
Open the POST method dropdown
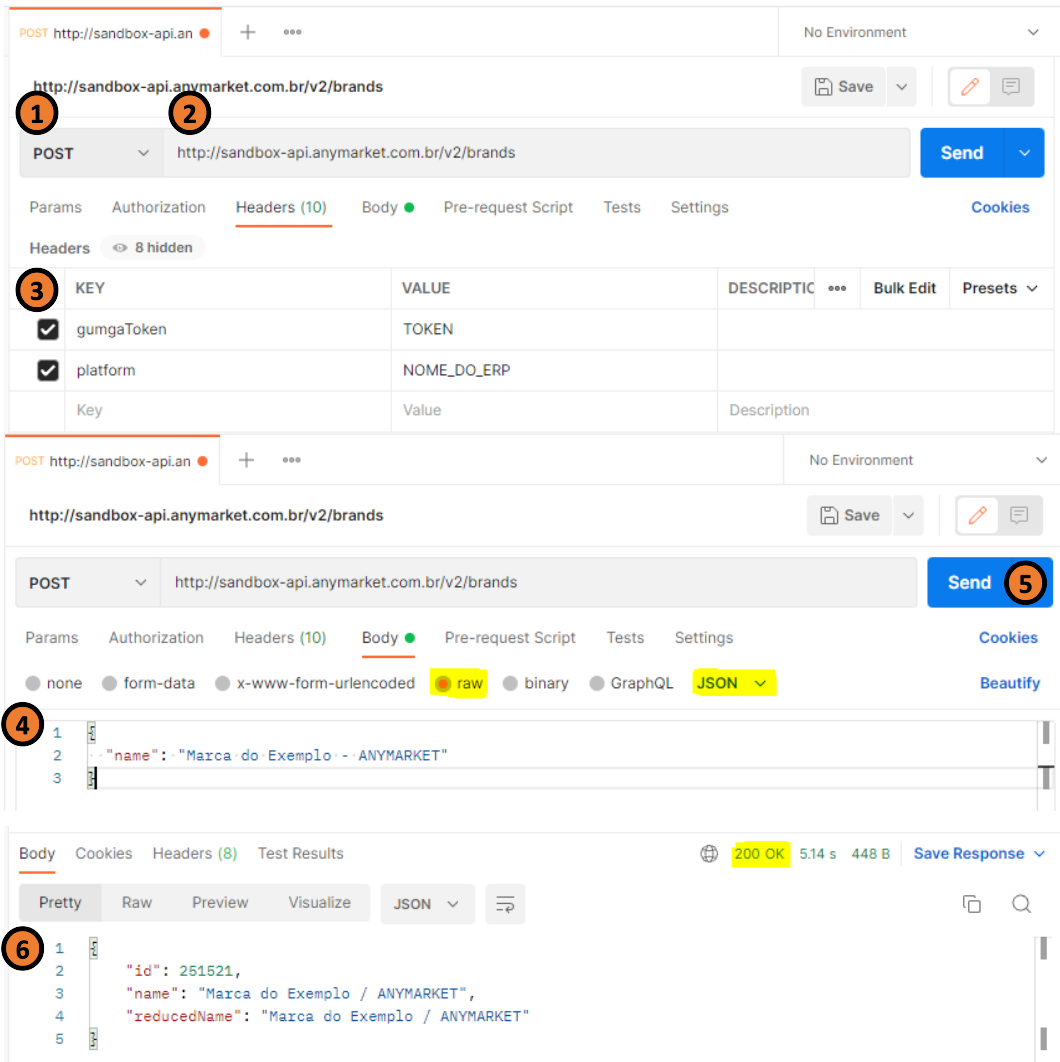click(87, 153)
